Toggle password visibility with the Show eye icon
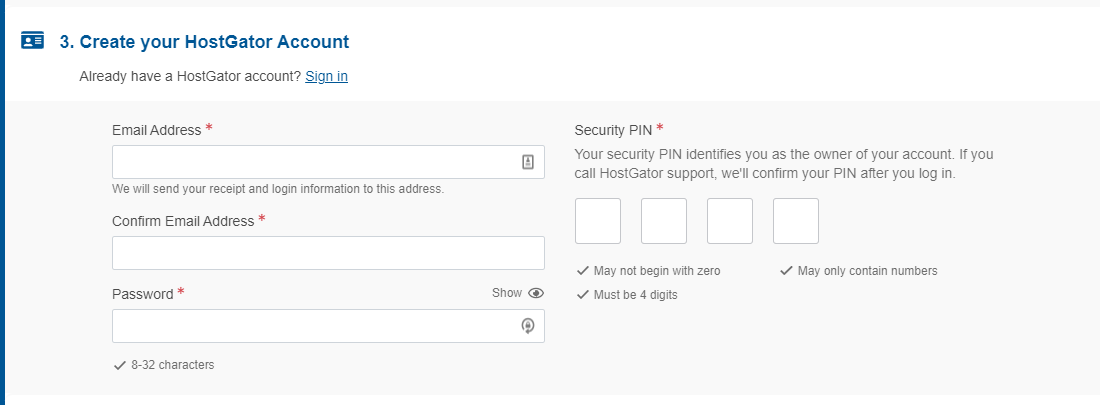This screenshot has height=405, width=1100. (x=536, y=293)
